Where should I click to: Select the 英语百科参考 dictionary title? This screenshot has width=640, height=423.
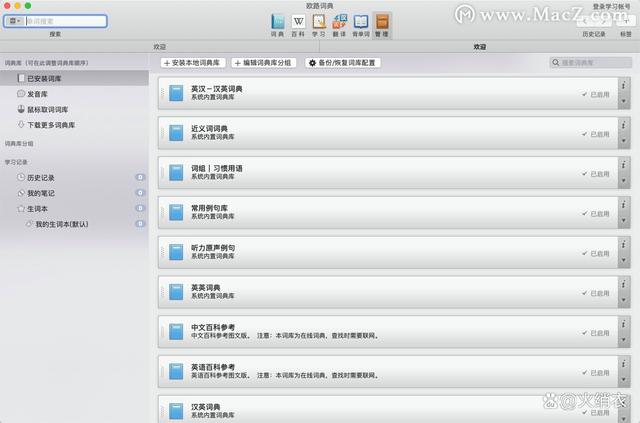pos(213,367)
